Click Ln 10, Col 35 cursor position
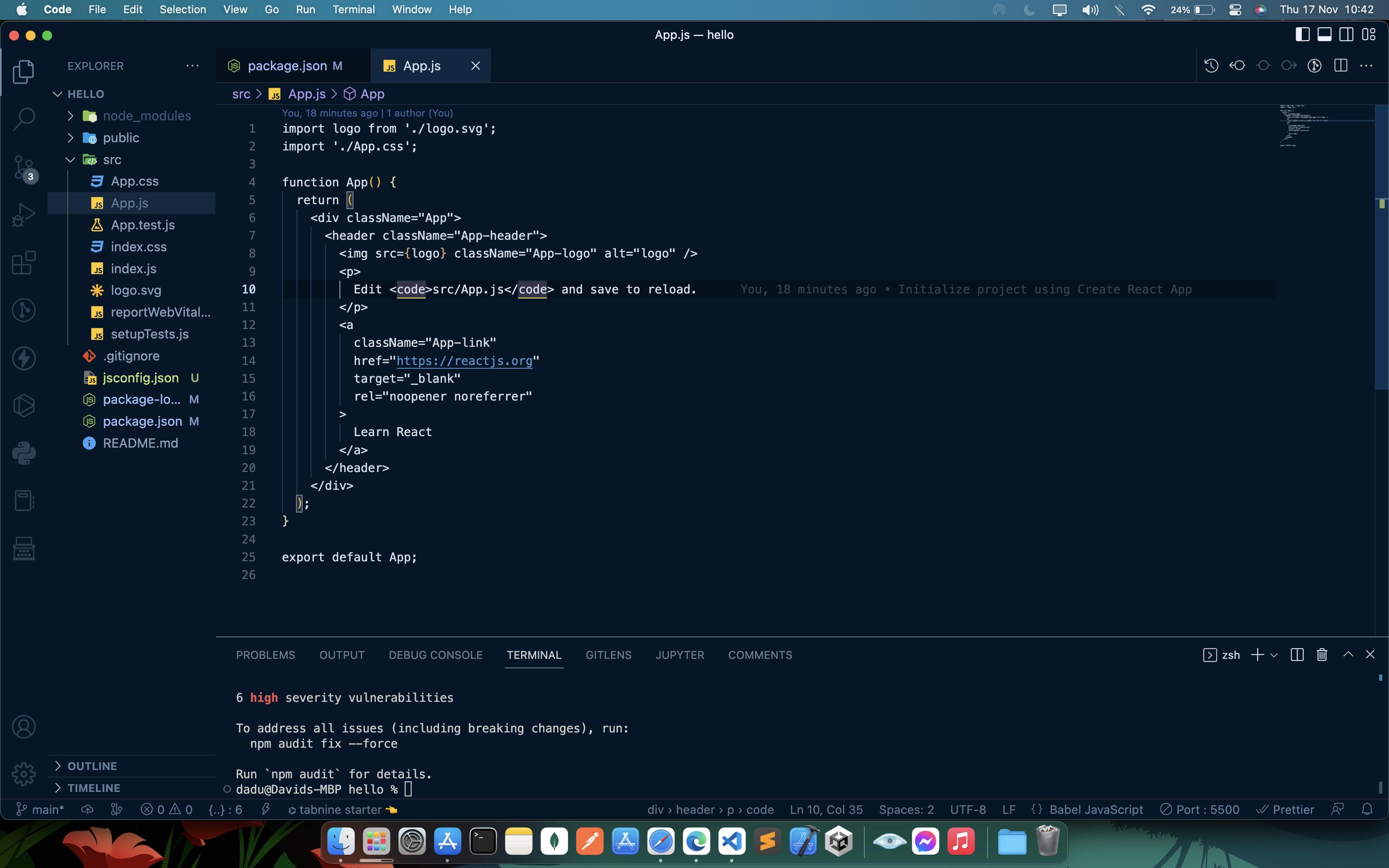 pos(826,809)
